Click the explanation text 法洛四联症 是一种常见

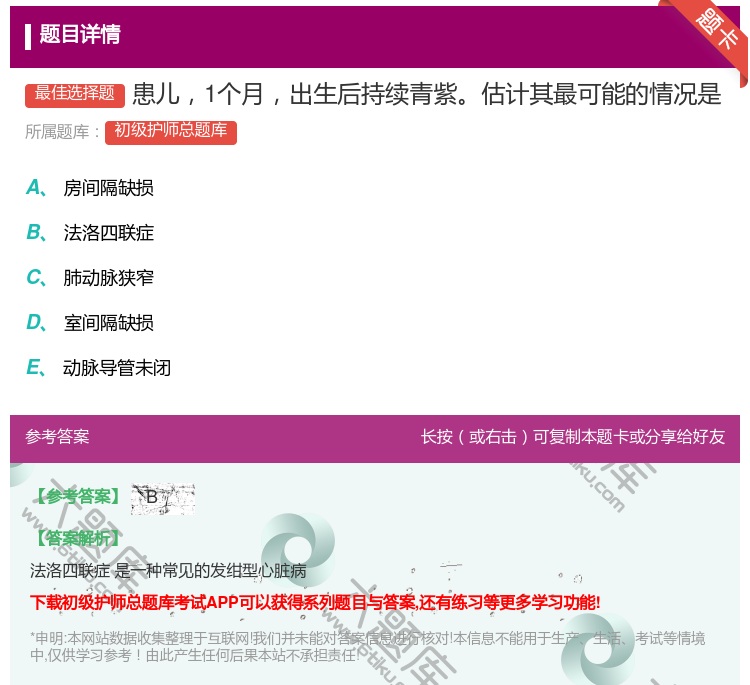click(x=168, y=571)
